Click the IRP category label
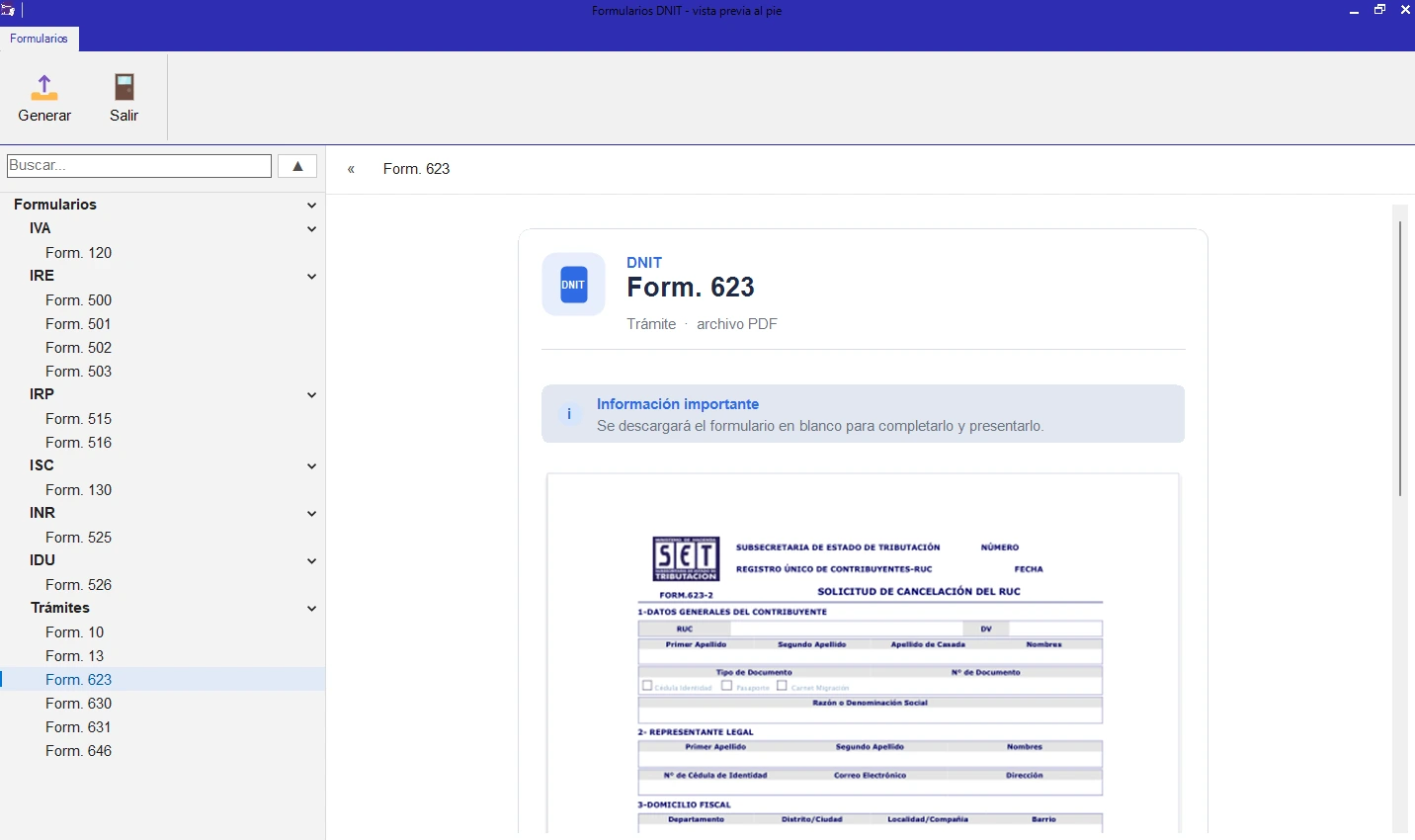 [42, 394]
